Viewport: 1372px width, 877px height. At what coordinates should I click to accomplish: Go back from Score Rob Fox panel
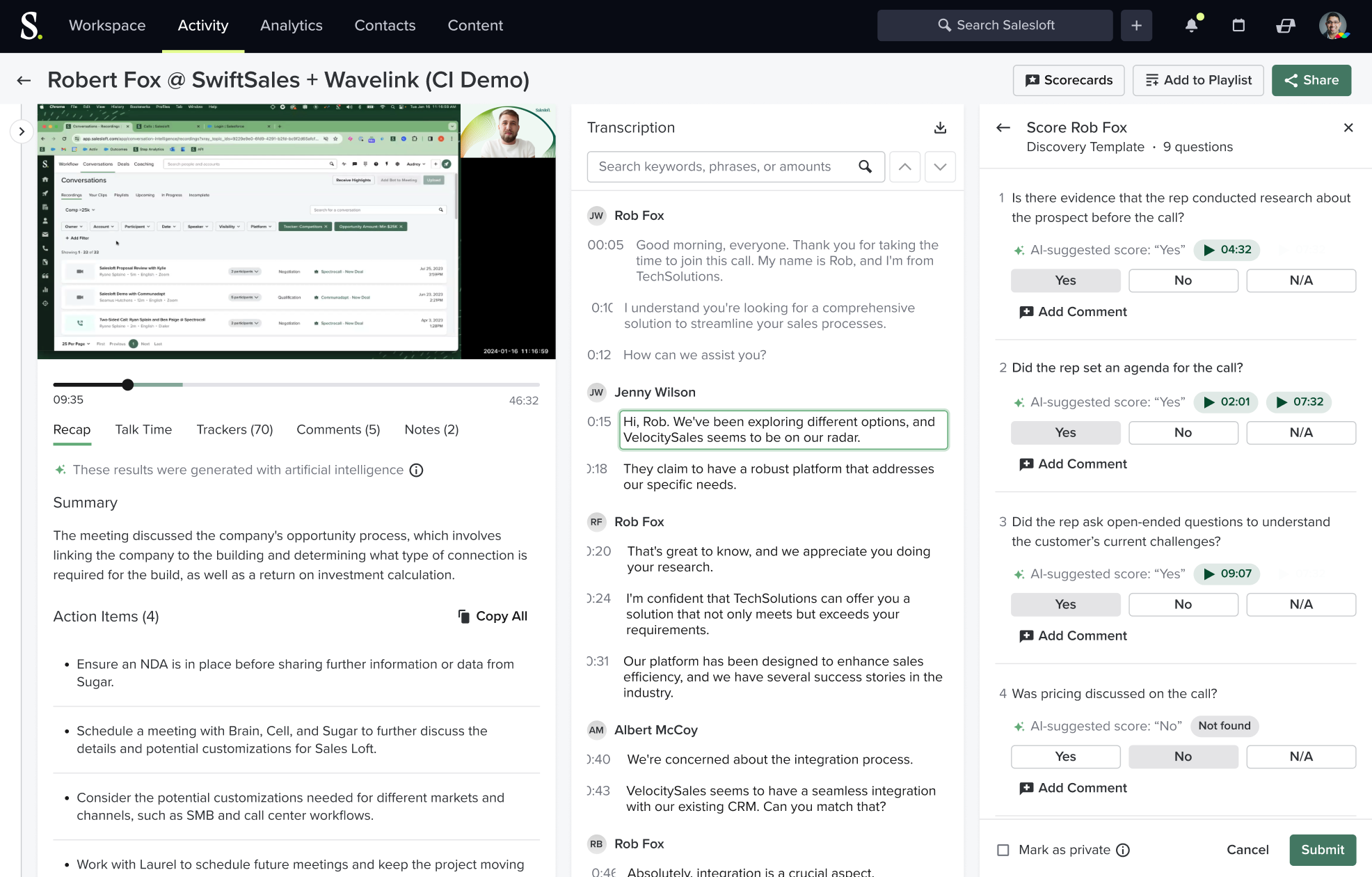tap(1003, 127)
